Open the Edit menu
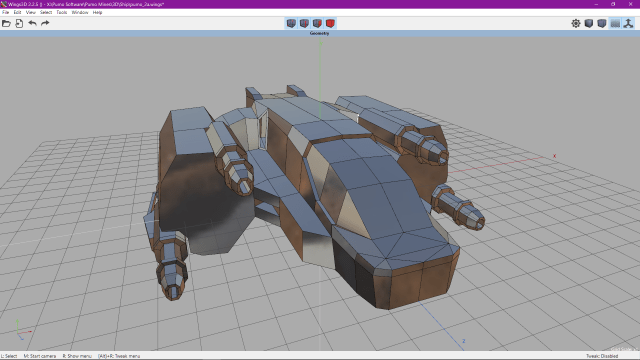 coord(17,12)
